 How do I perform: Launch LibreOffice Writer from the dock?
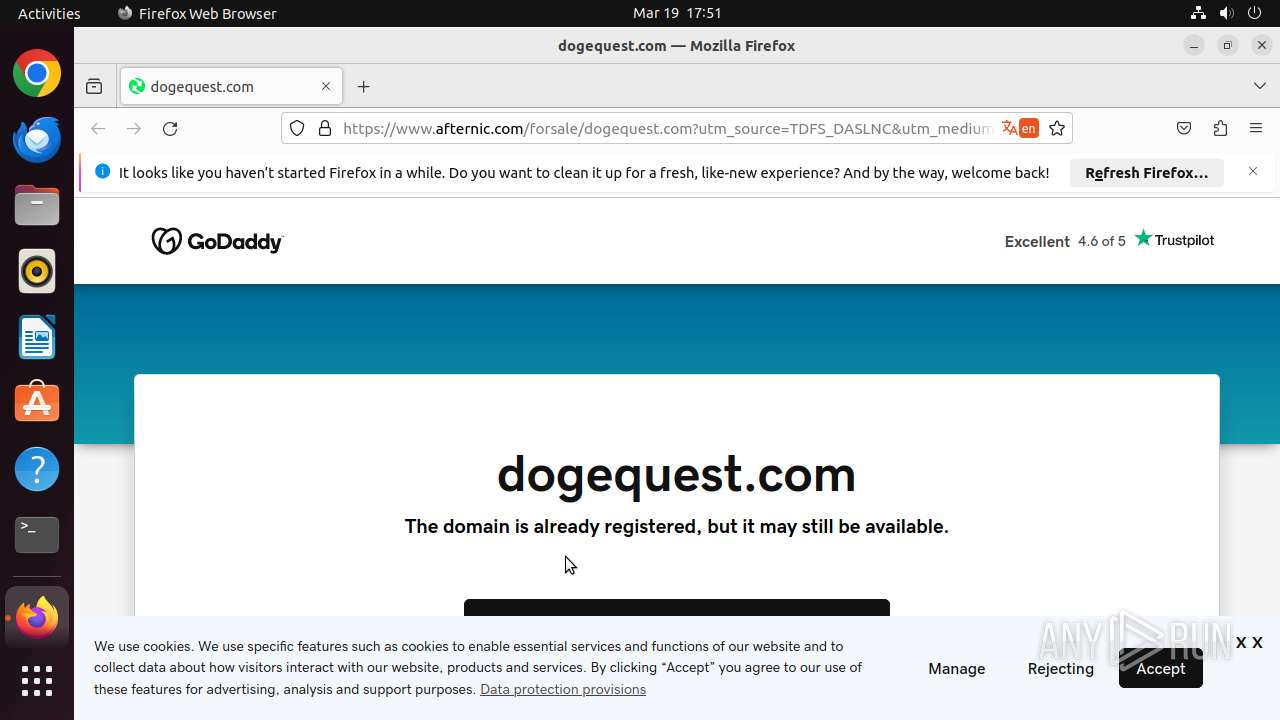pyautogui.click(x=37, y=338)
